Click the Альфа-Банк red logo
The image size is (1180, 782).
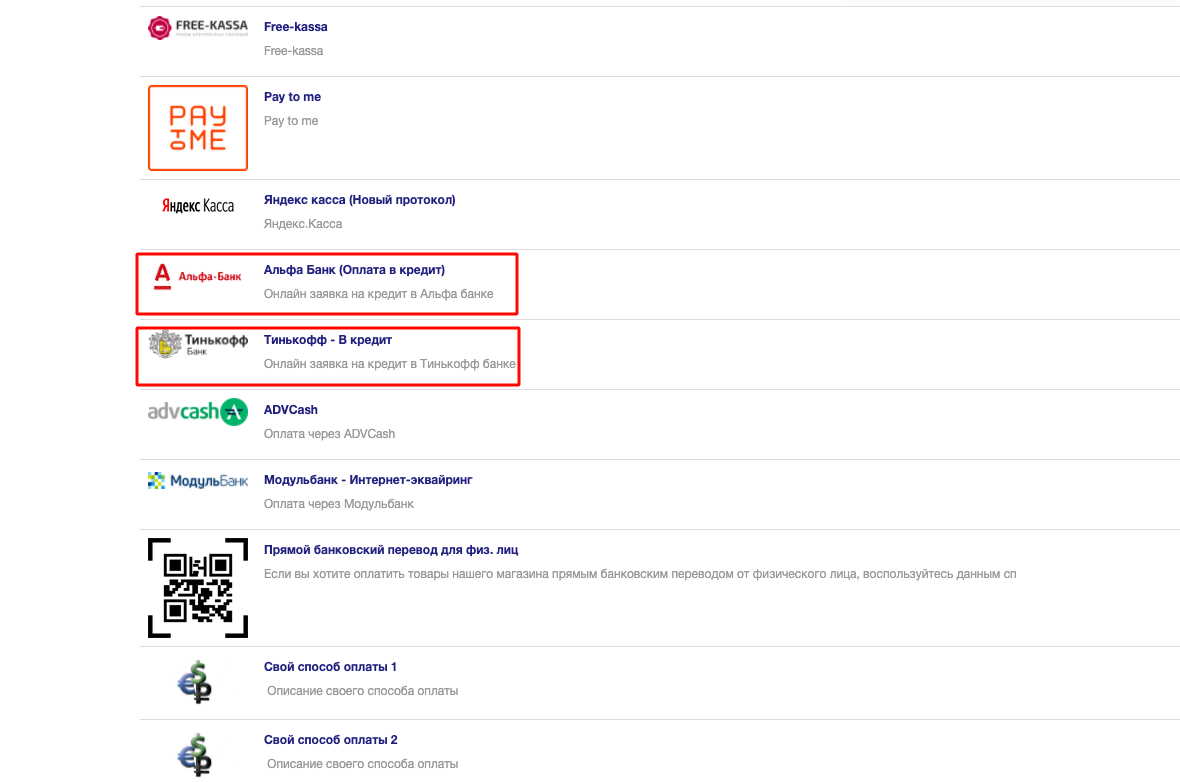coord(197,275)
